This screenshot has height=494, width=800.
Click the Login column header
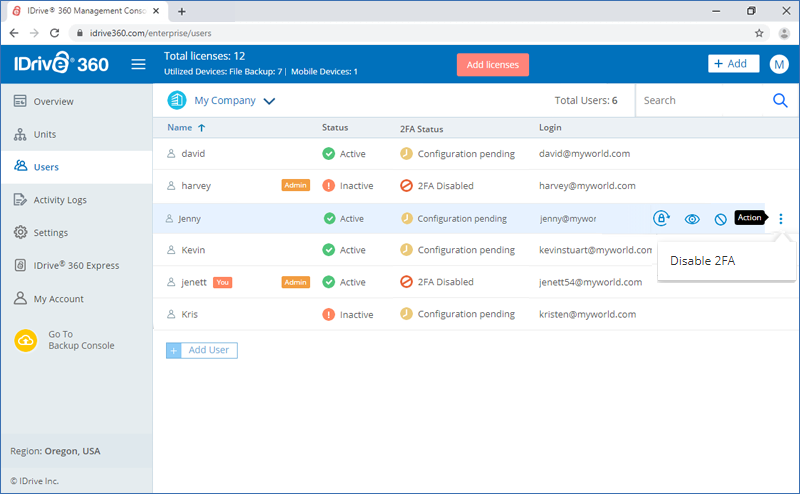[550, 128]
